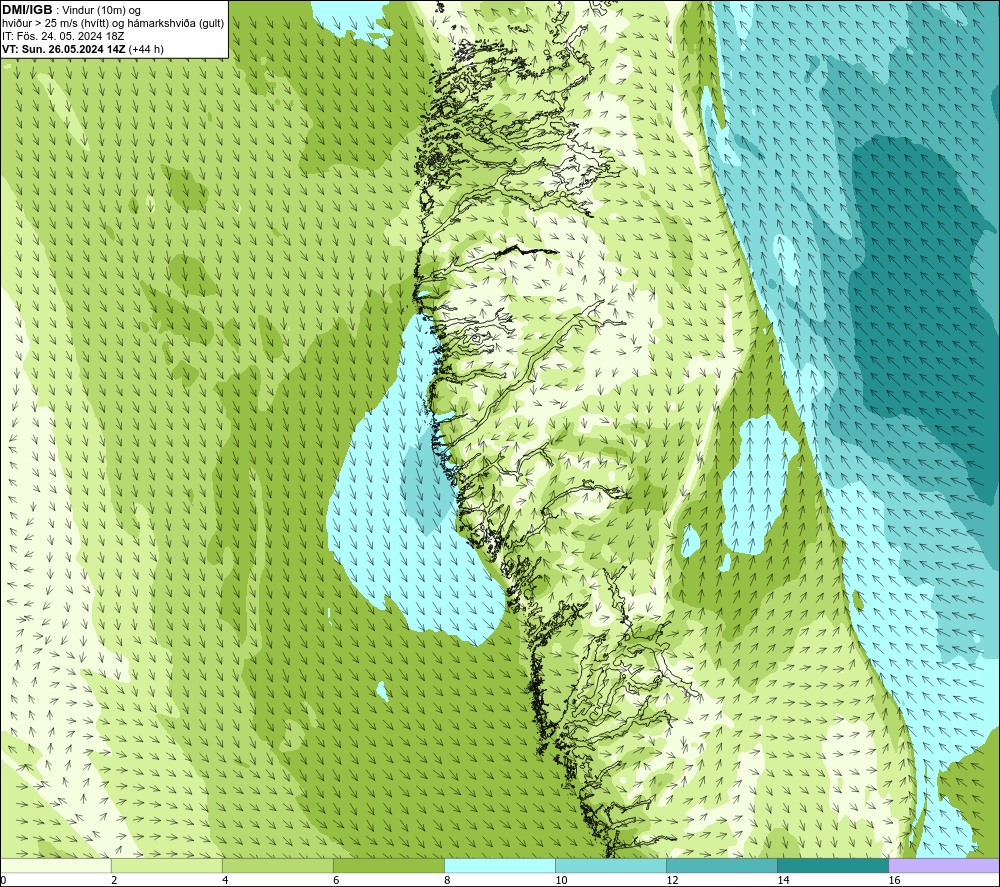Click the 'DMI/IGB' title text

click(x=27, y=10)
